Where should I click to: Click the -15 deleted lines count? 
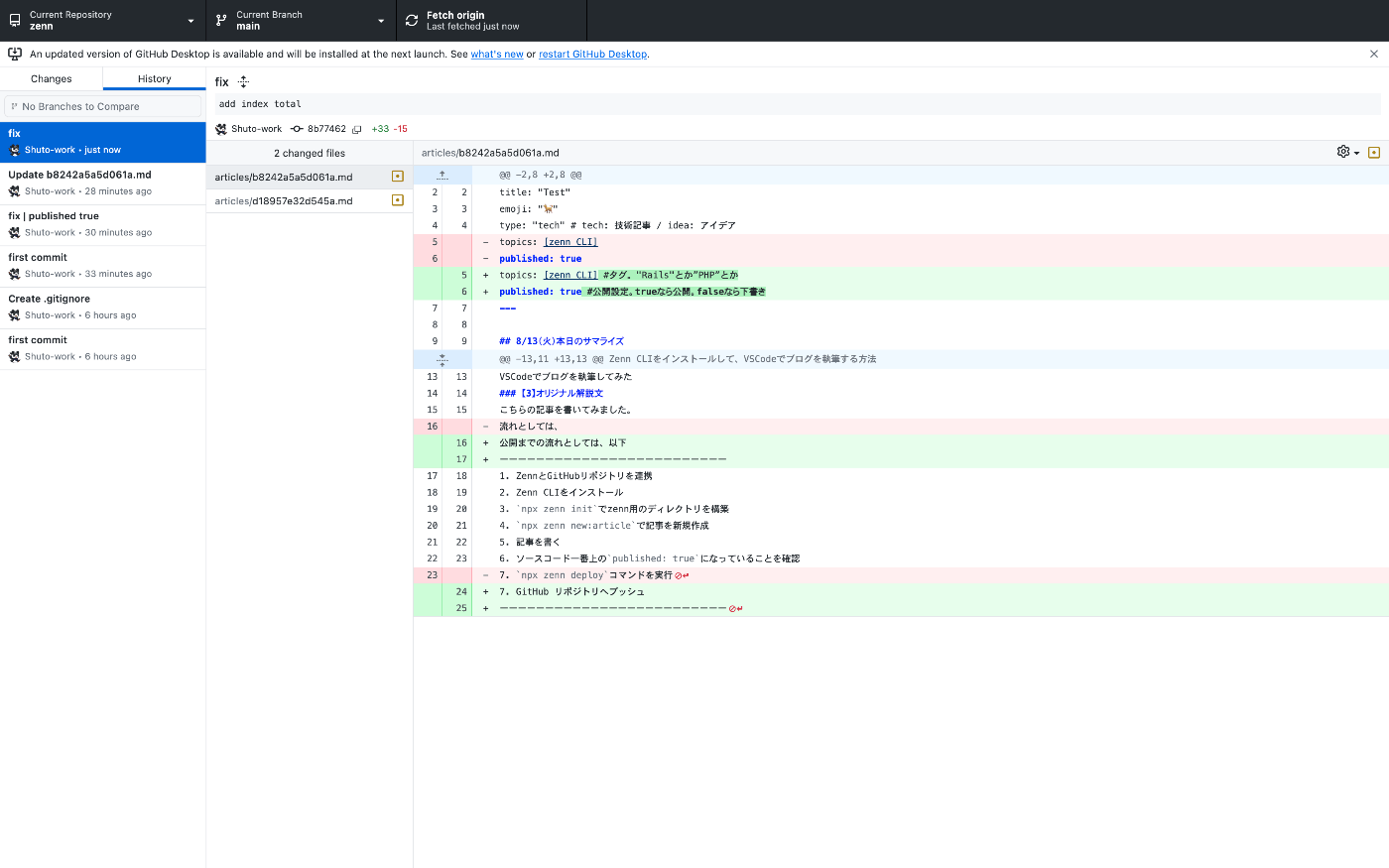[x=401, y=129]
